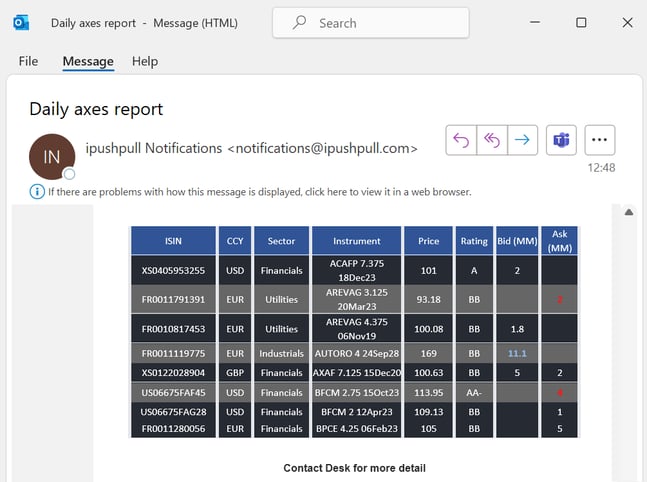Open the More actions ellipsis button

pos(600,140)
